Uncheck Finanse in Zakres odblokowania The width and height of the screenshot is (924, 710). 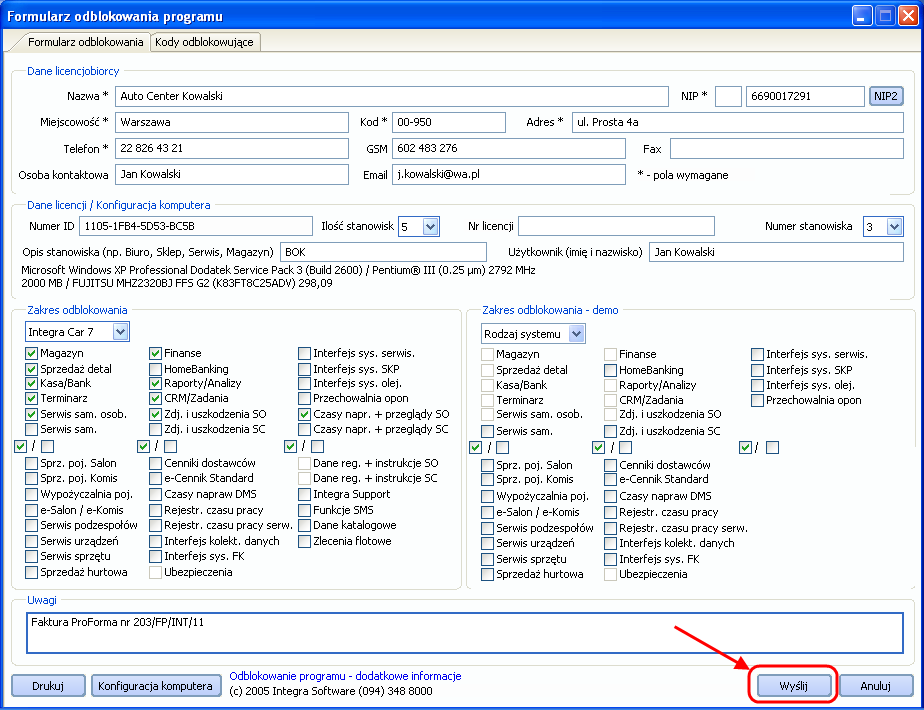pos(156,354)
